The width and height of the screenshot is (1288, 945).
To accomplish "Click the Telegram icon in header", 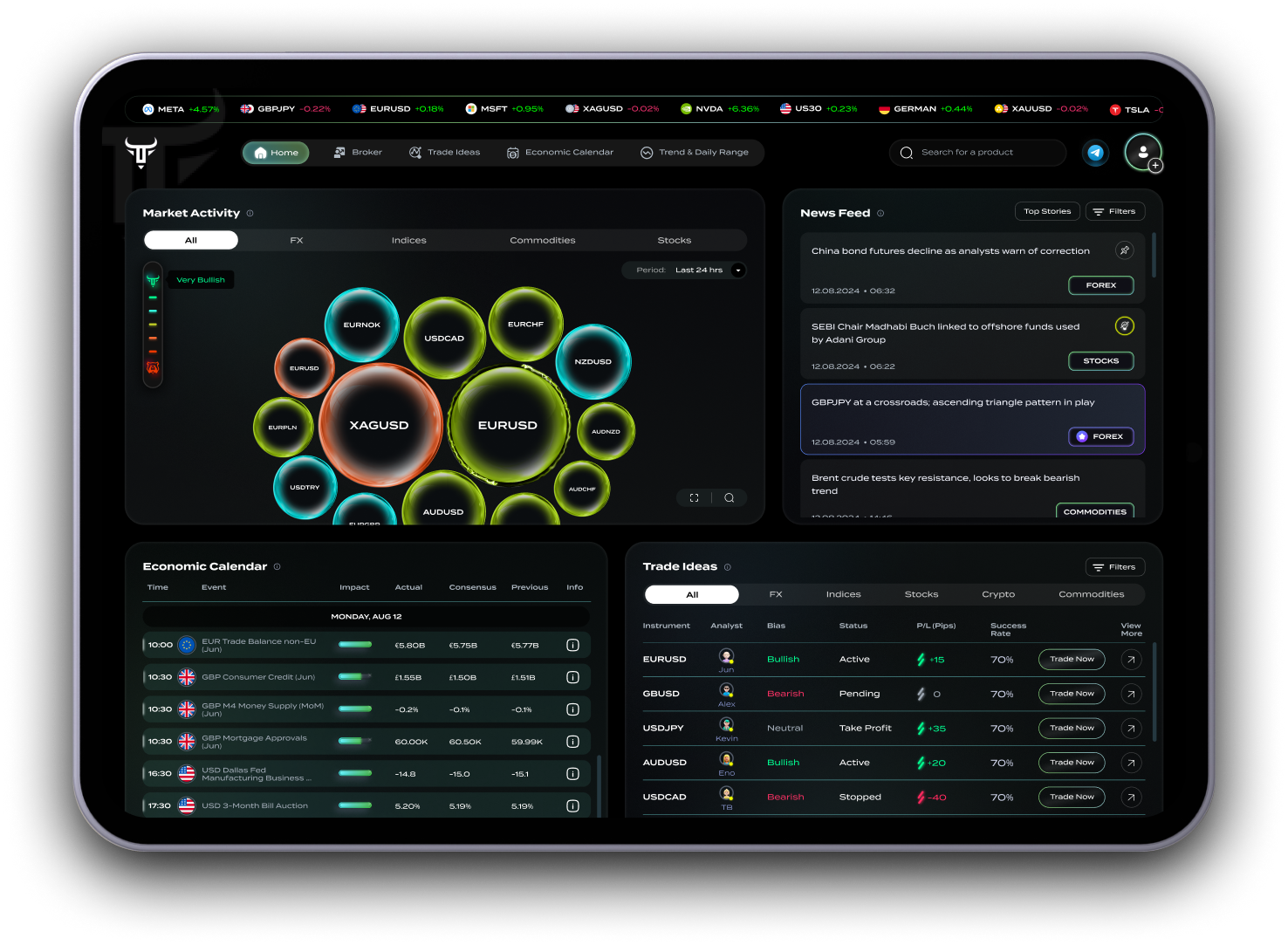I will [1095, 153].
